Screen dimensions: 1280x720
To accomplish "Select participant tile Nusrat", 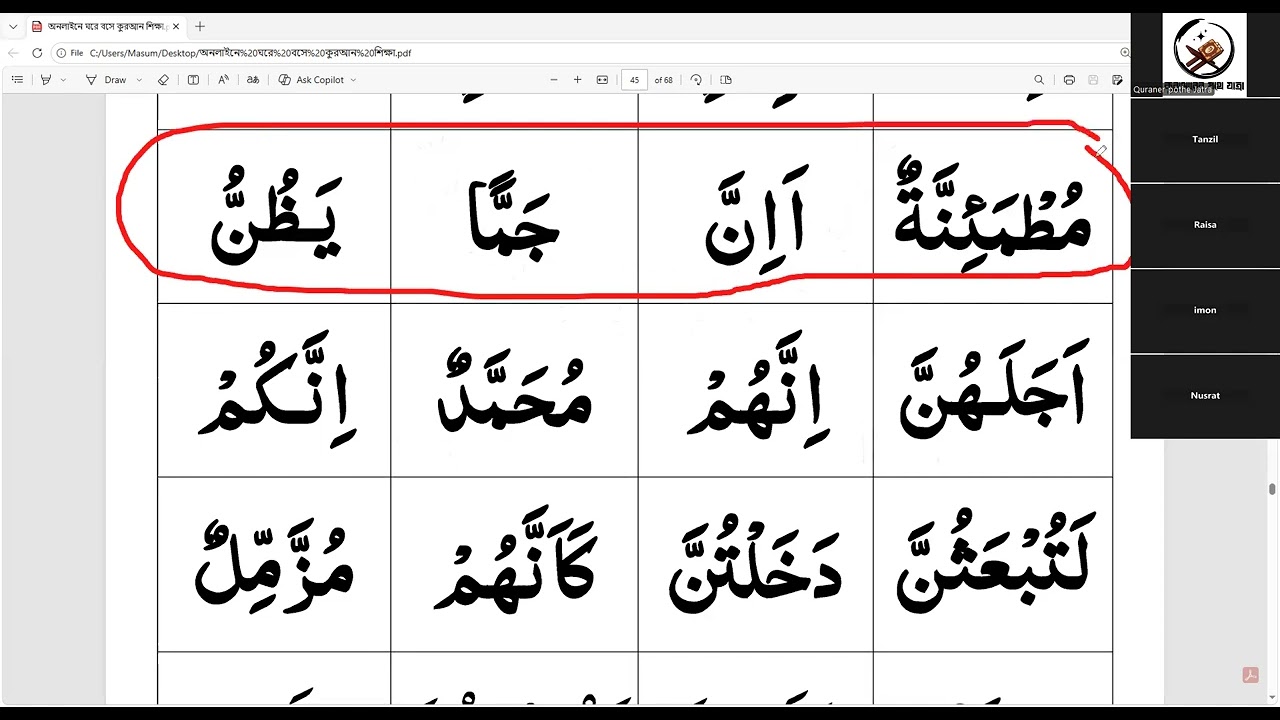I will pyautogui.click(x=1205, y=396).
